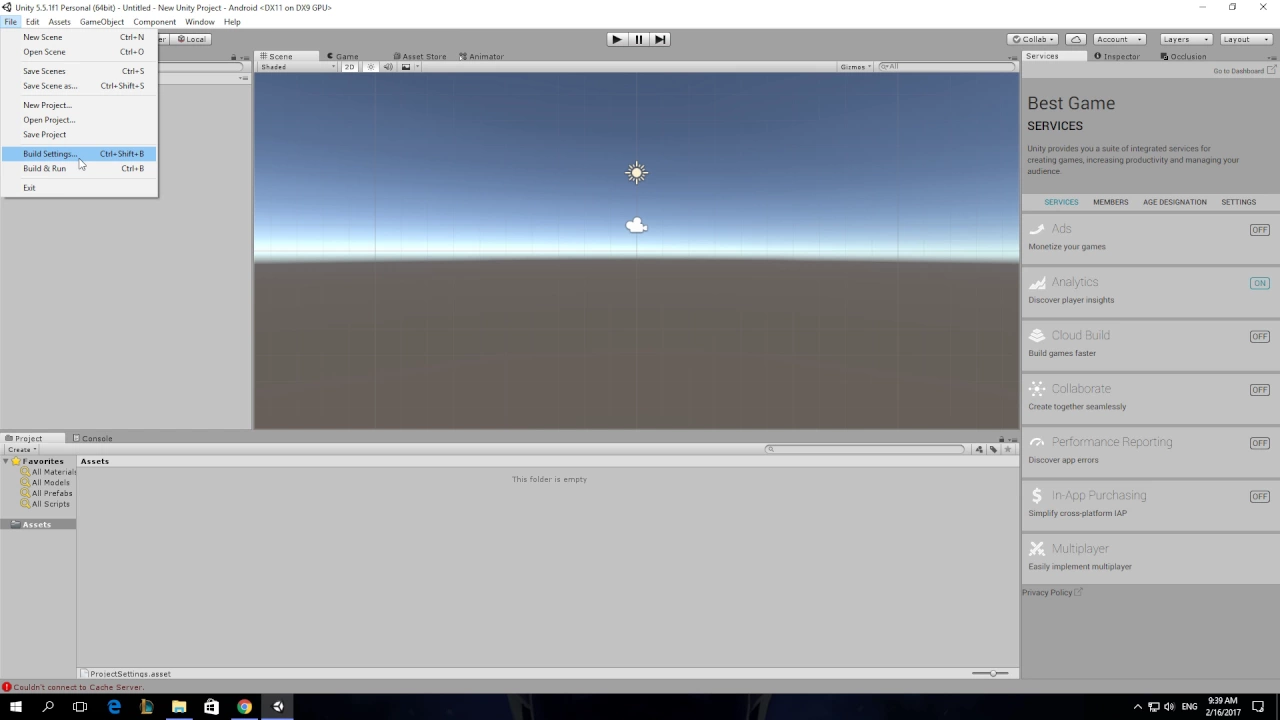Click Exit in the File menu
Viewport: 1280px width, 720px height.
[x=79, y=188]
